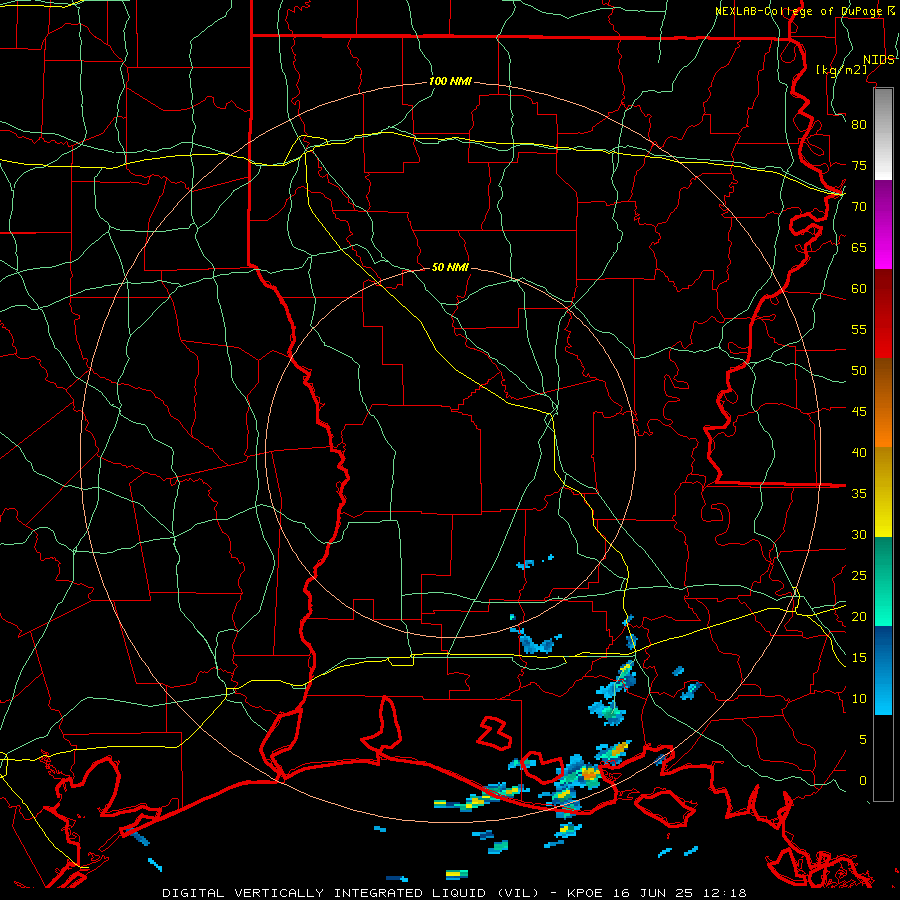Select the green segment of the color bar
This screenshot has height=900, width=900.
click(883, 582)
